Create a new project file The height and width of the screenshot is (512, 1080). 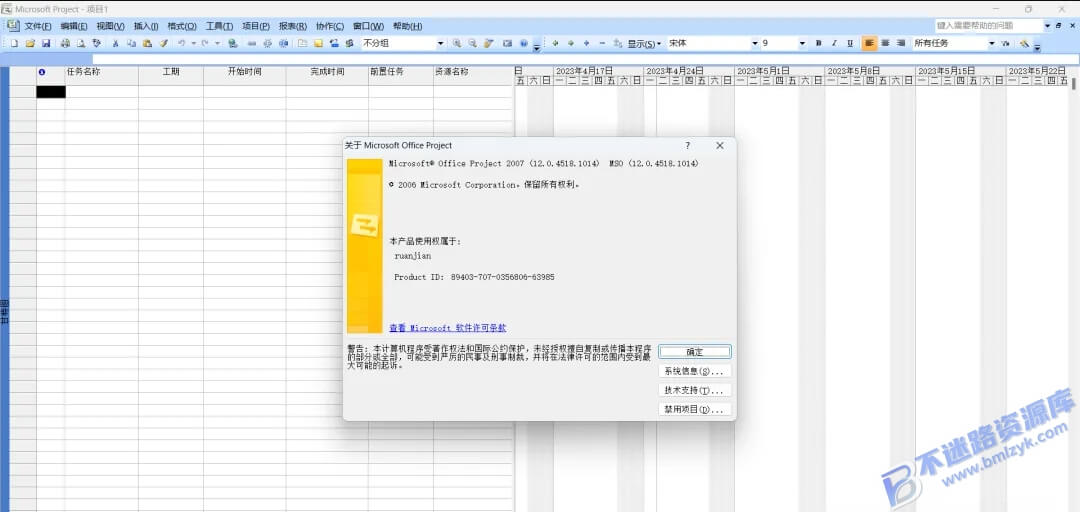click(x=14, y=43)
